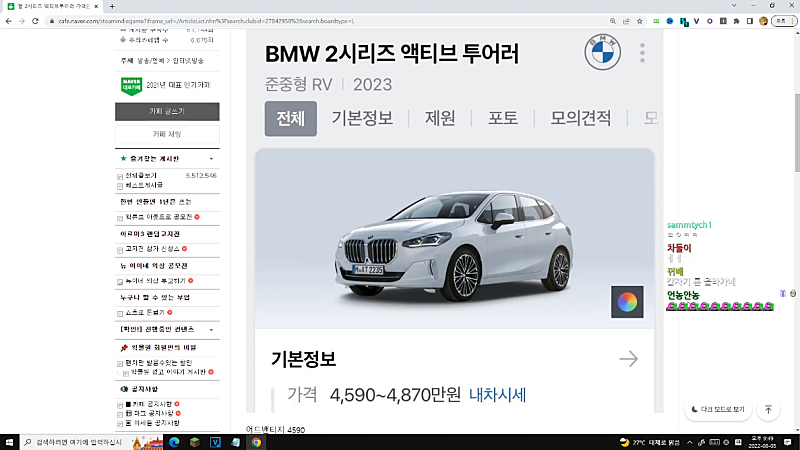
Task: Click the BMW Active Tourer car image
Action: tap(454, 244)
